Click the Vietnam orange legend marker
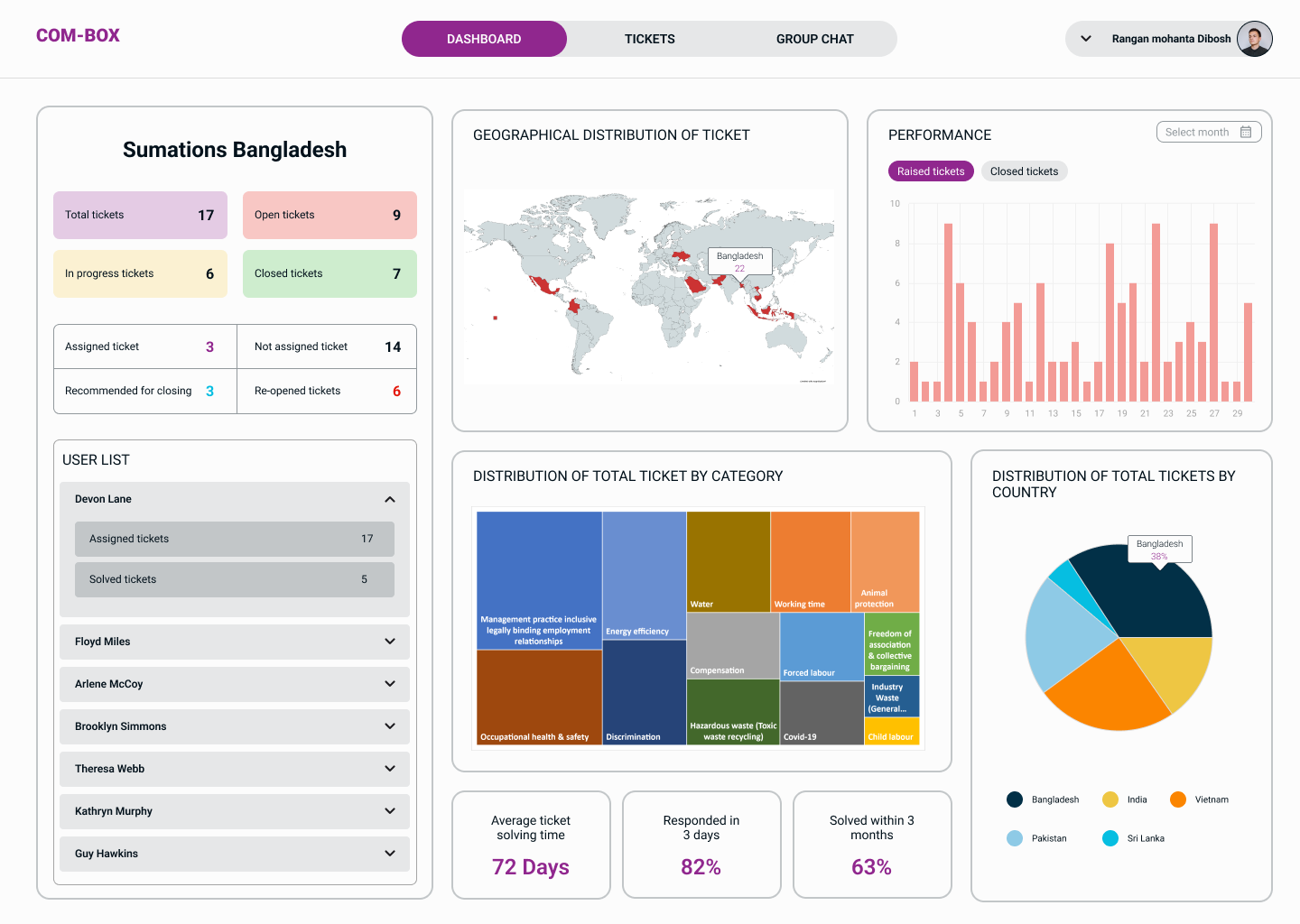Viewport: 1300px width, 924px height. pos(1177,799)
